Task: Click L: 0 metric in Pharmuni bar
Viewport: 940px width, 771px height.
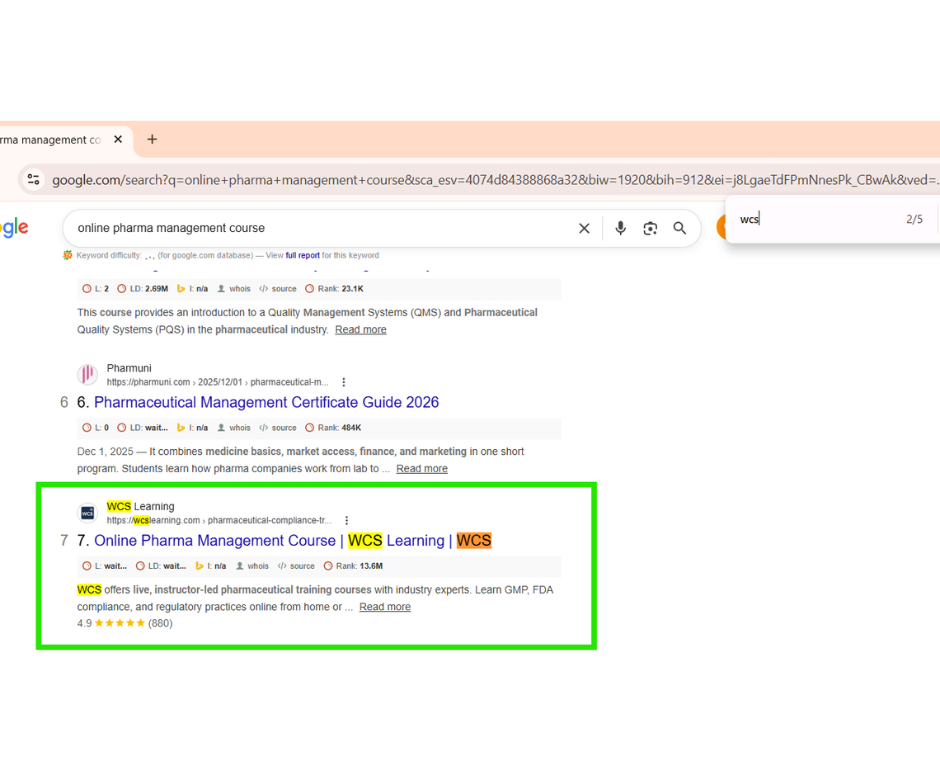Action: click(x=95, y=428)
